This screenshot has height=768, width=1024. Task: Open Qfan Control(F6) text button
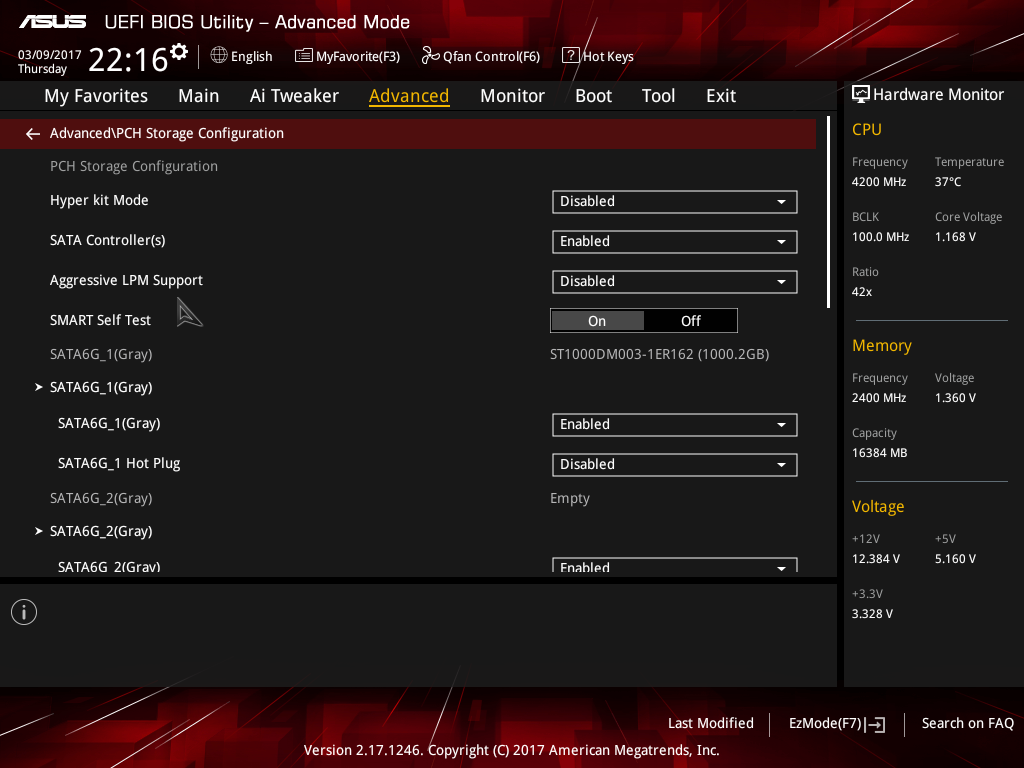click(x=491, y=57)
